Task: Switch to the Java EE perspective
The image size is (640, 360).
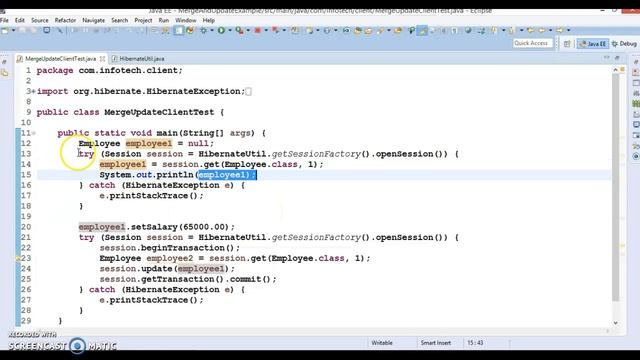Action: (x=593, y=44)
